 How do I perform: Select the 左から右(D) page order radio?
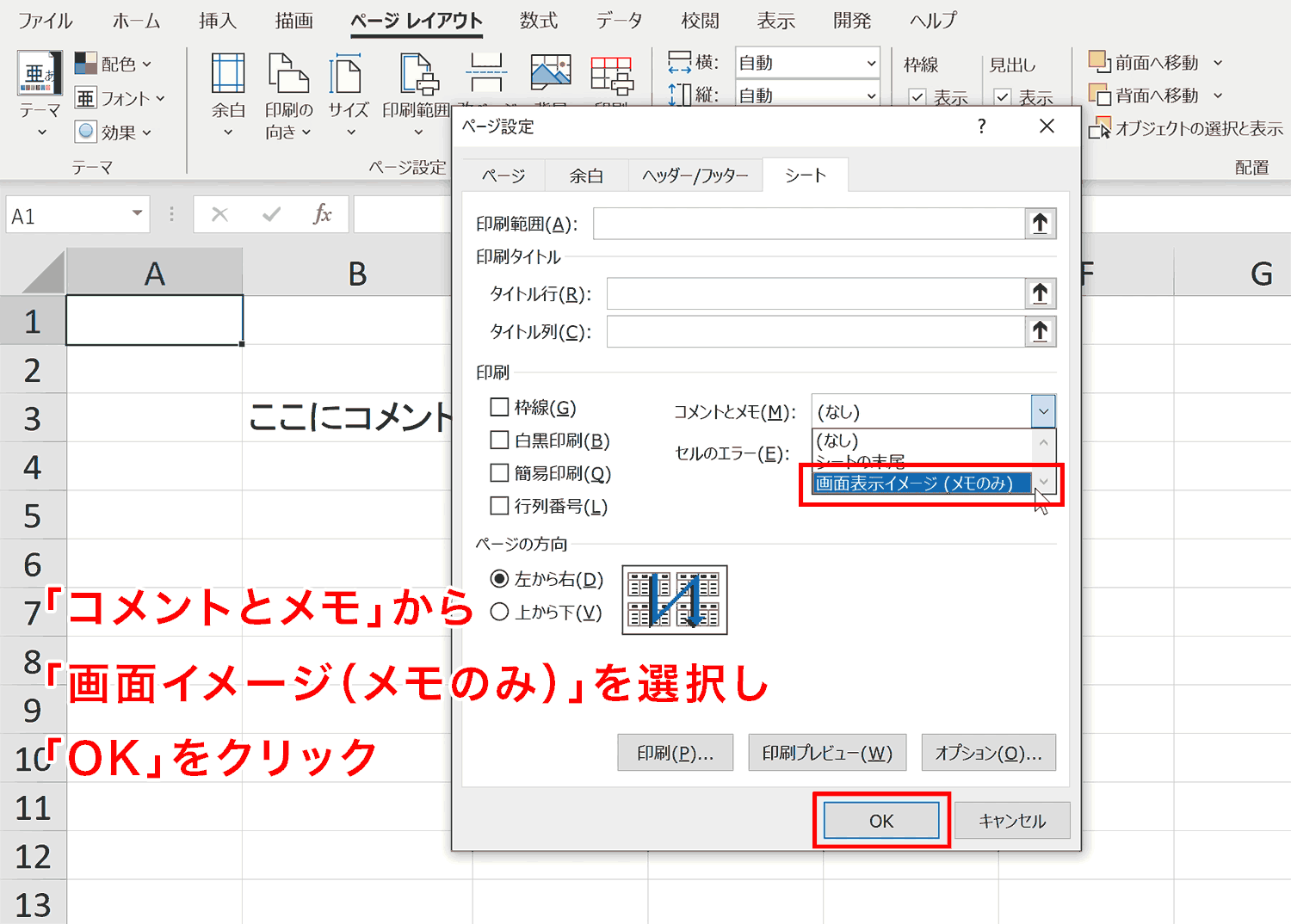click(499, 579)
